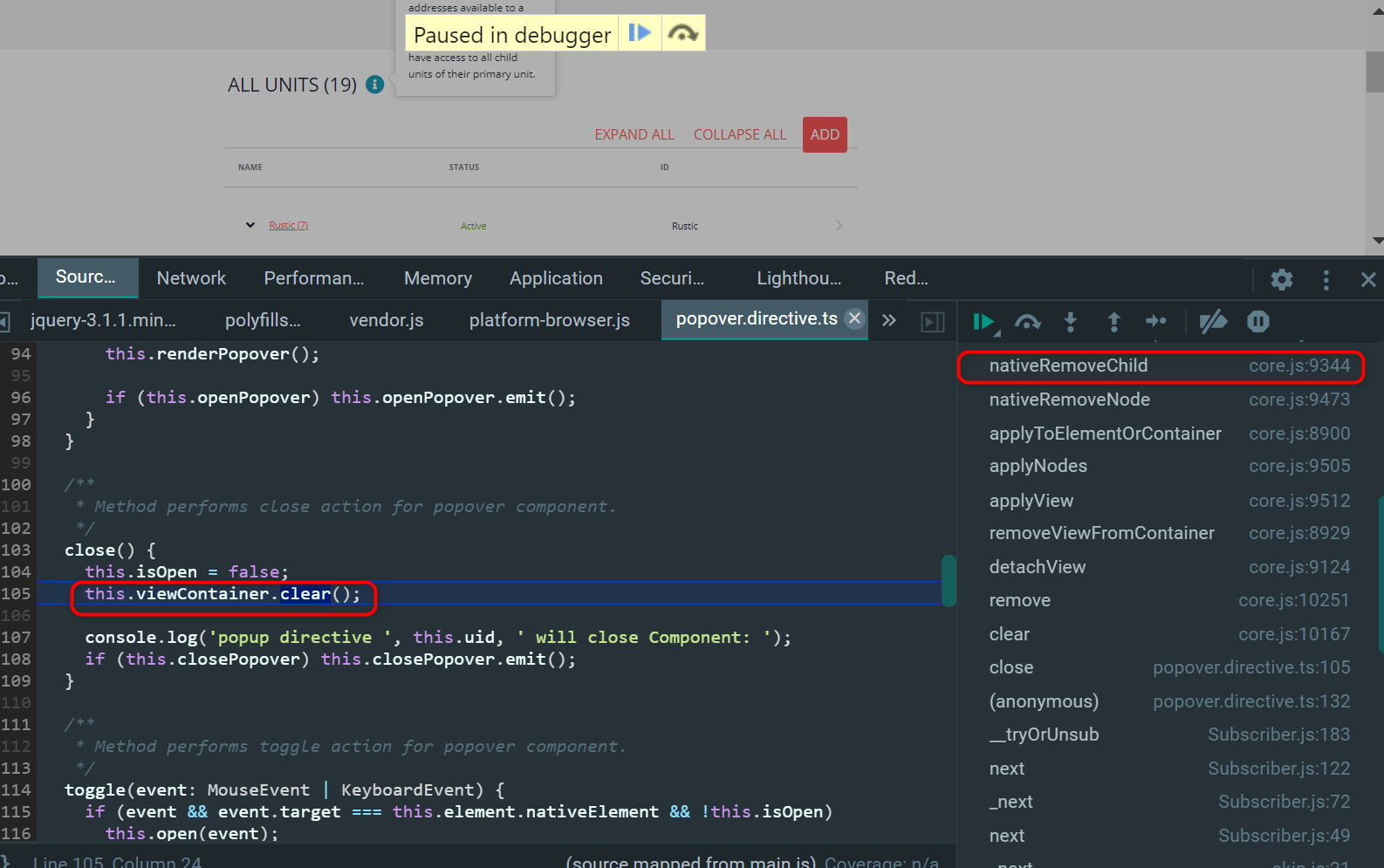Select removeViewFromContainer stack frame
The width and height of the screenshot is (1384, 868).
click(1168, 533)
